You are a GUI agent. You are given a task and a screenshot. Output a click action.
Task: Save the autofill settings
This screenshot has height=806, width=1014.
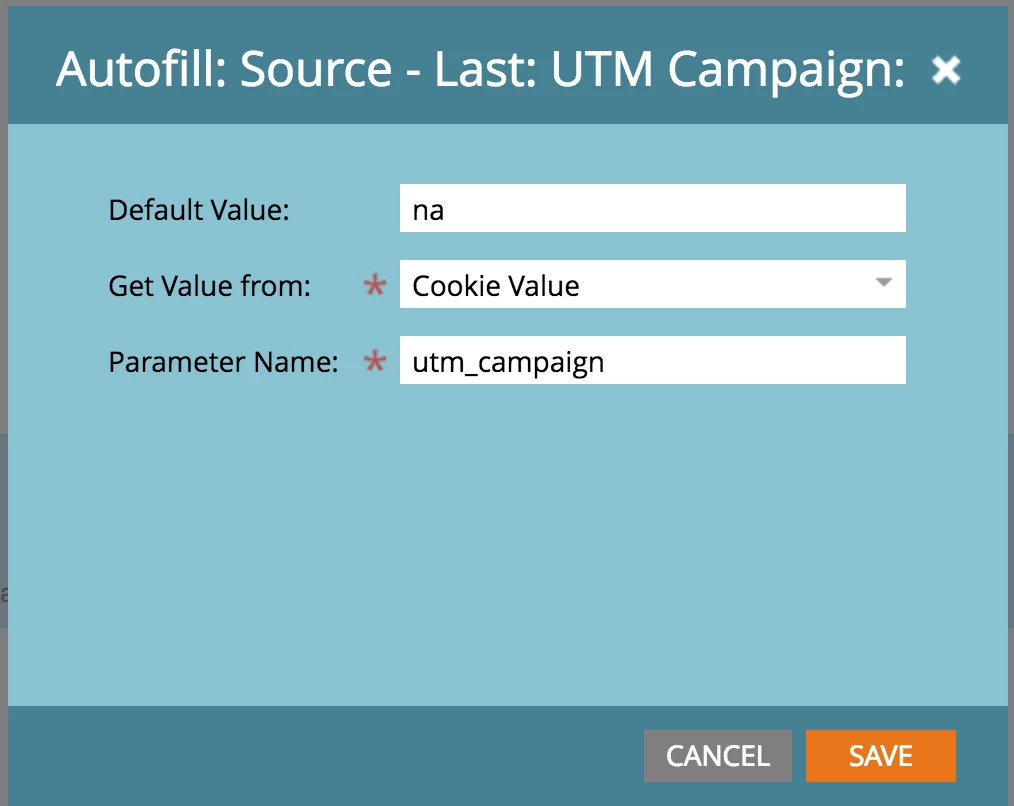click(x=880, y=756)
